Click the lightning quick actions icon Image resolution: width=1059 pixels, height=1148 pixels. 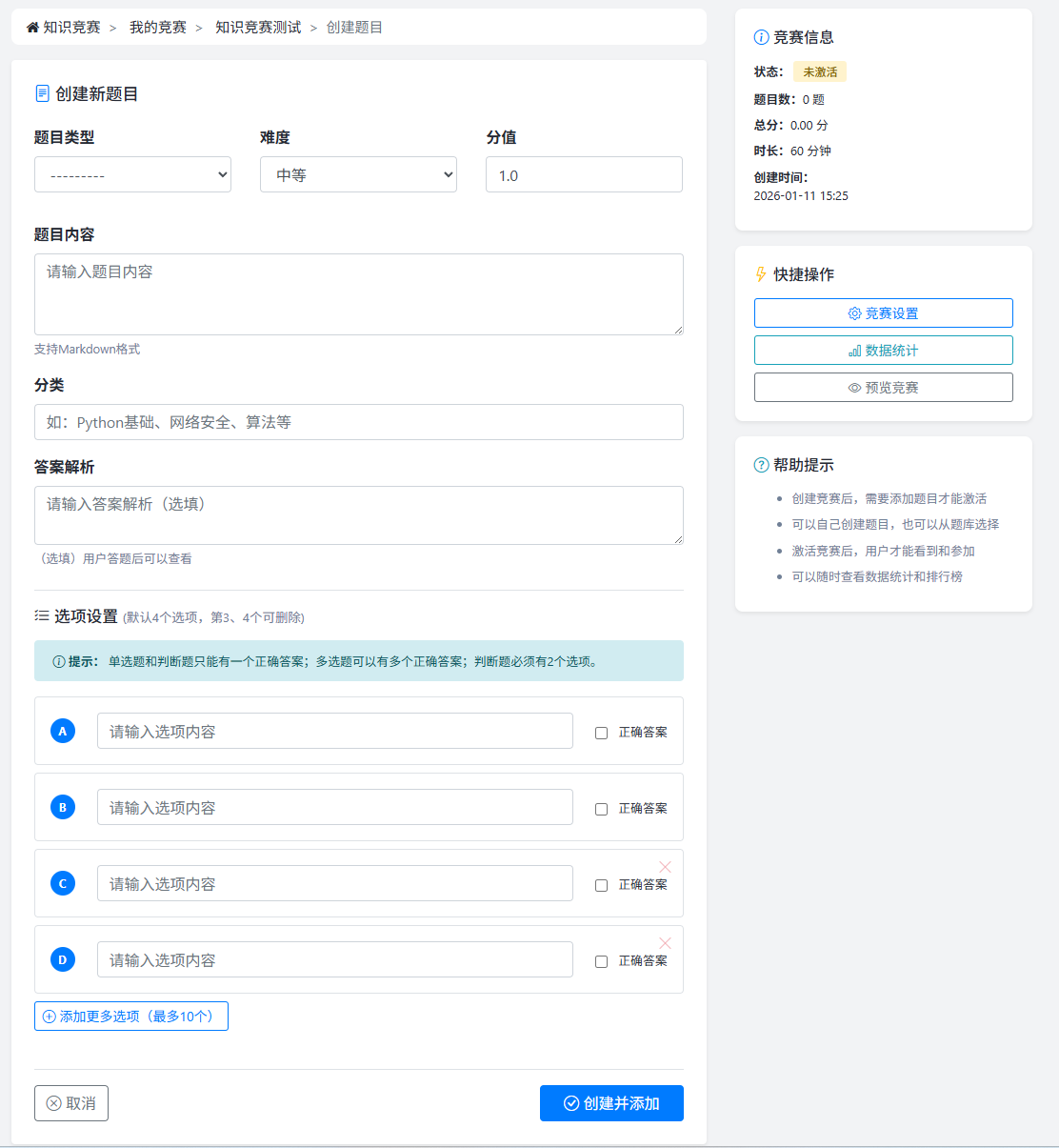pos(761,274)
